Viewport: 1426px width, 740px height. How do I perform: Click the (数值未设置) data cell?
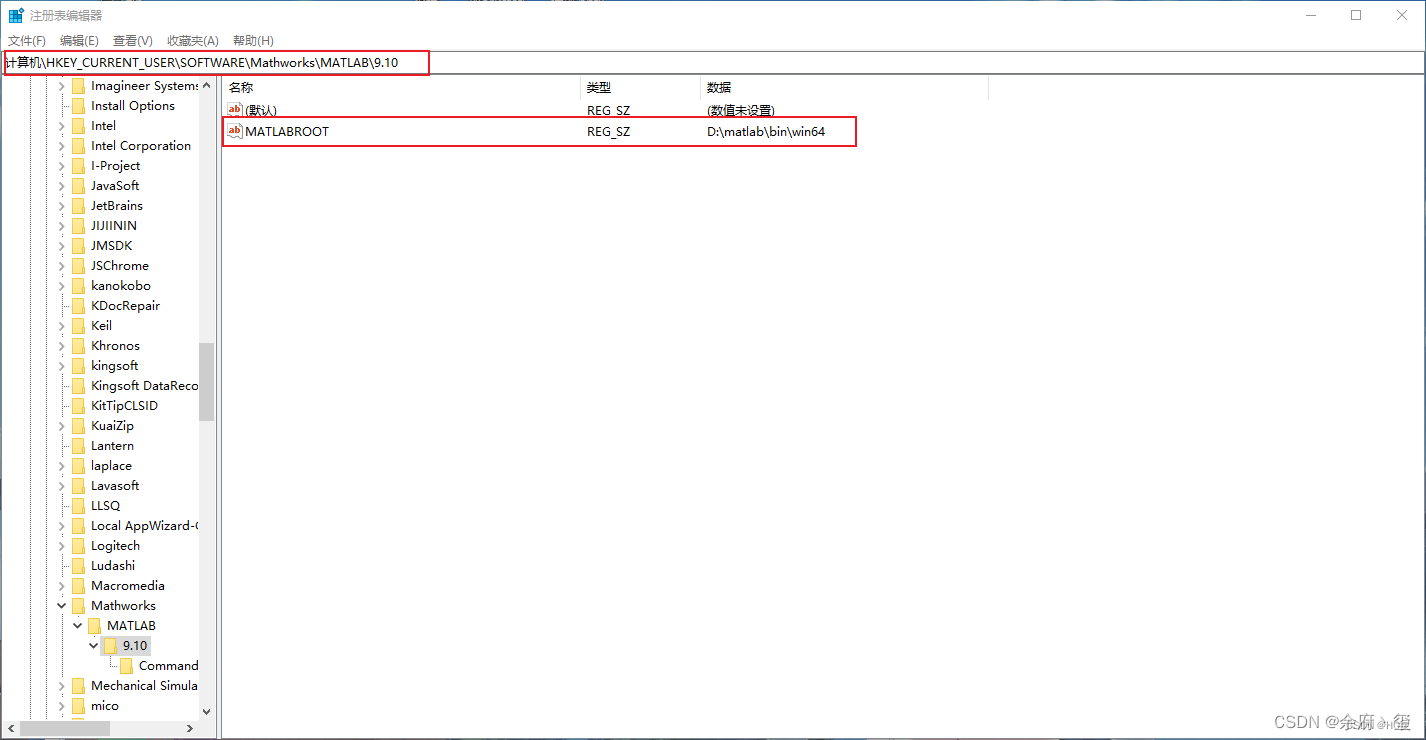(x=741, y=111)
